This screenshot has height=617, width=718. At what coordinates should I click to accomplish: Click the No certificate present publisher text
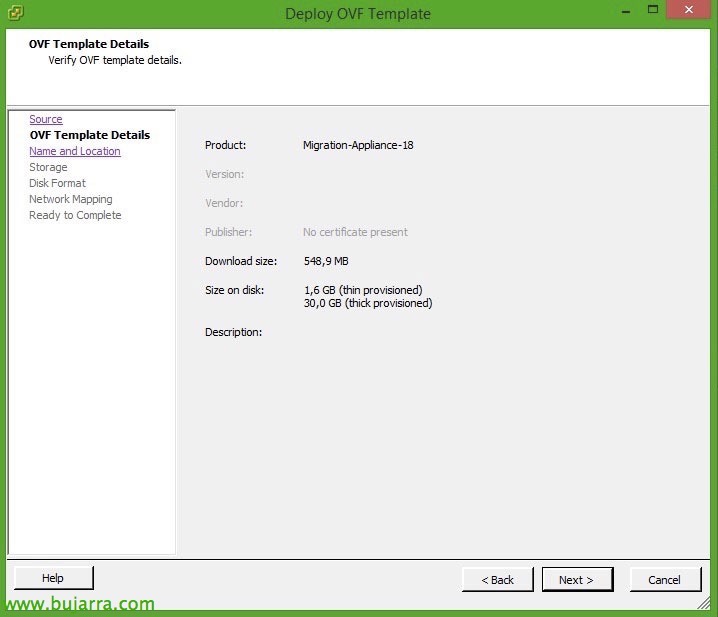point(355,232)
